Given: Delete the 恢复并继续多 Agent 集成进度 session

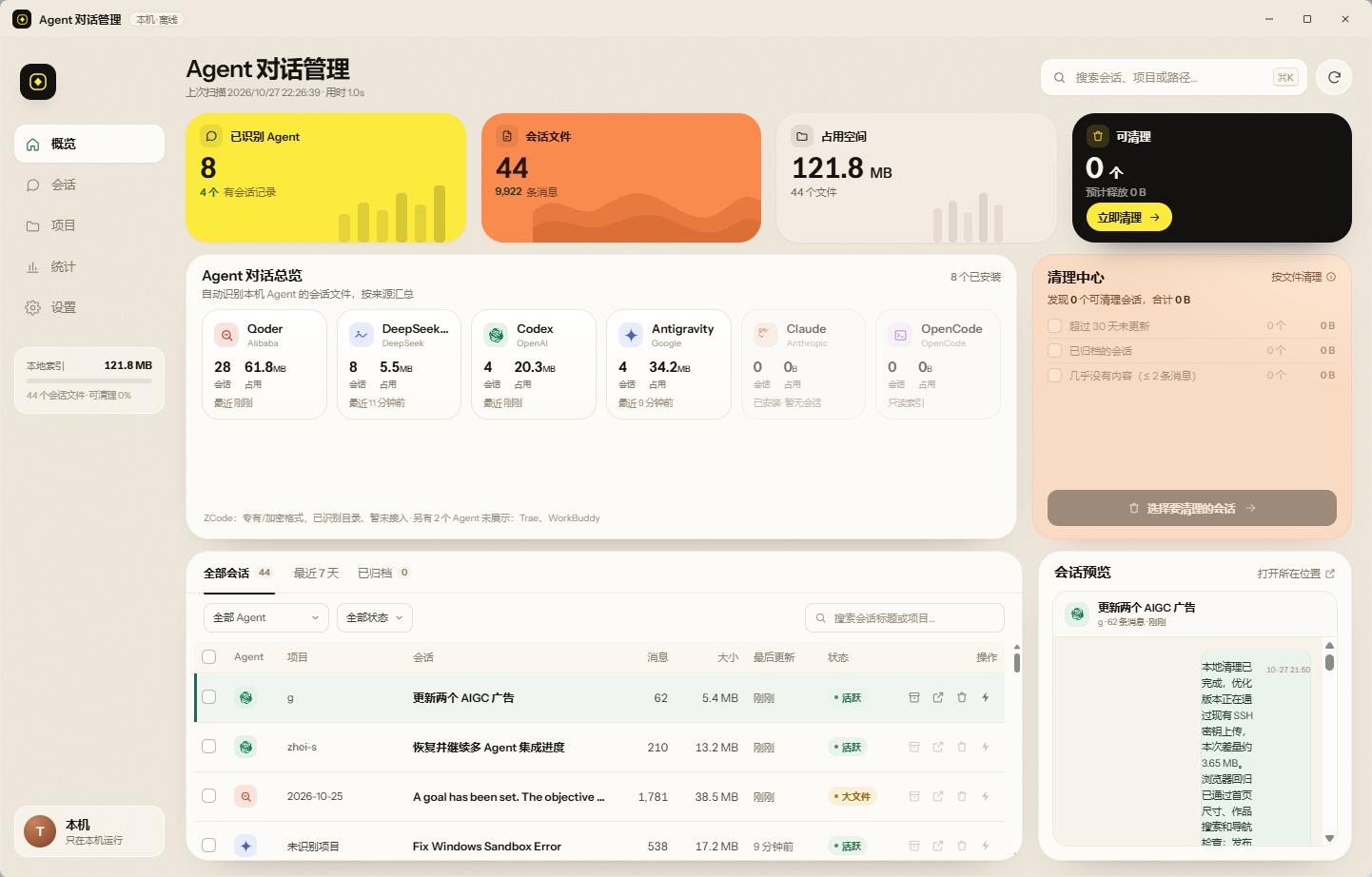Looking at the screenshot, I should (962, 747).
